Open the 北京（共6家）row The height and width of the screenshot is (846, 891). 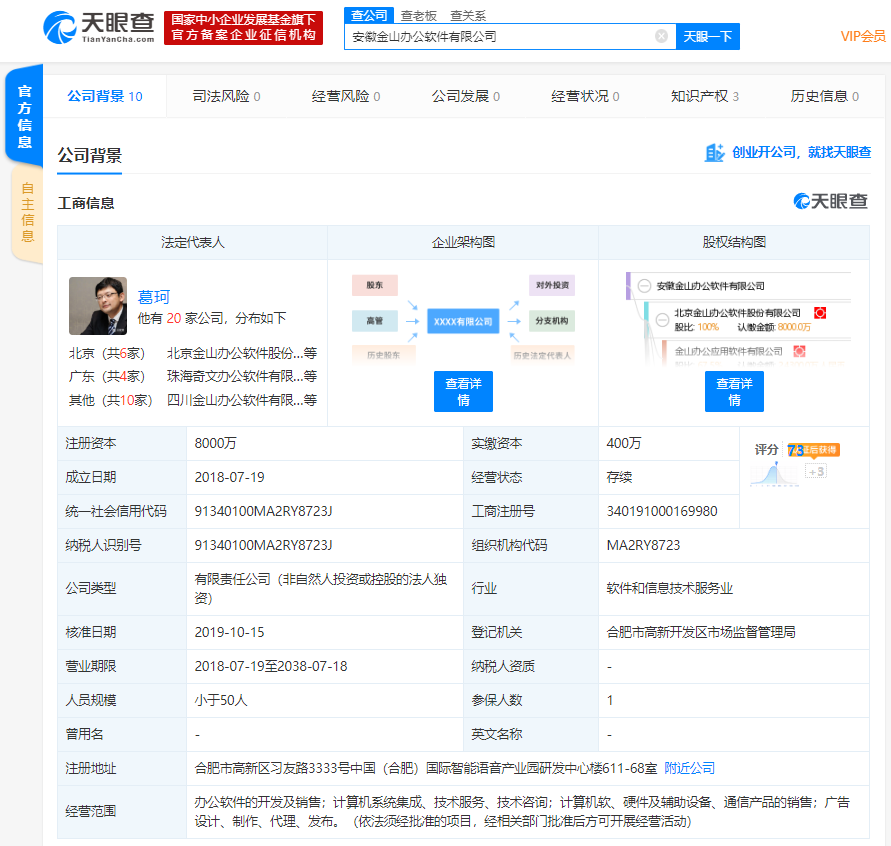[107, 353]
